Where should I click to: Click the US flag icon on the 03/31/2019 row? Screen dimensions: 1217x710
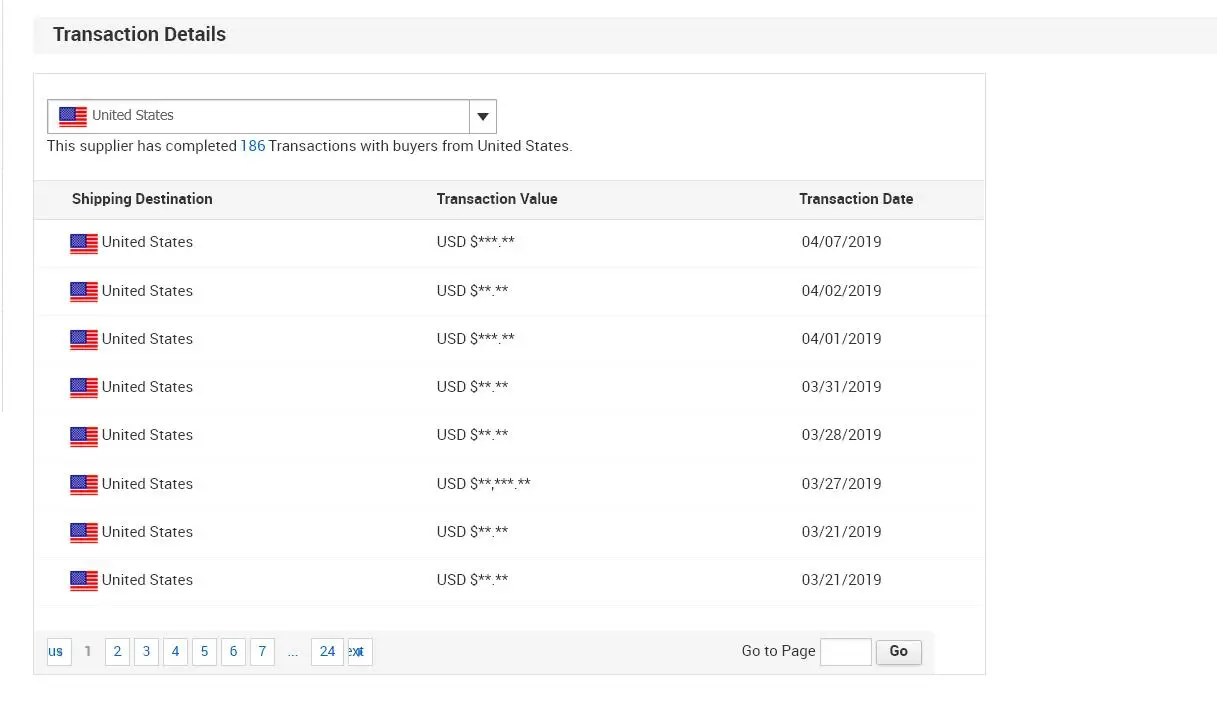coord(83,387)
